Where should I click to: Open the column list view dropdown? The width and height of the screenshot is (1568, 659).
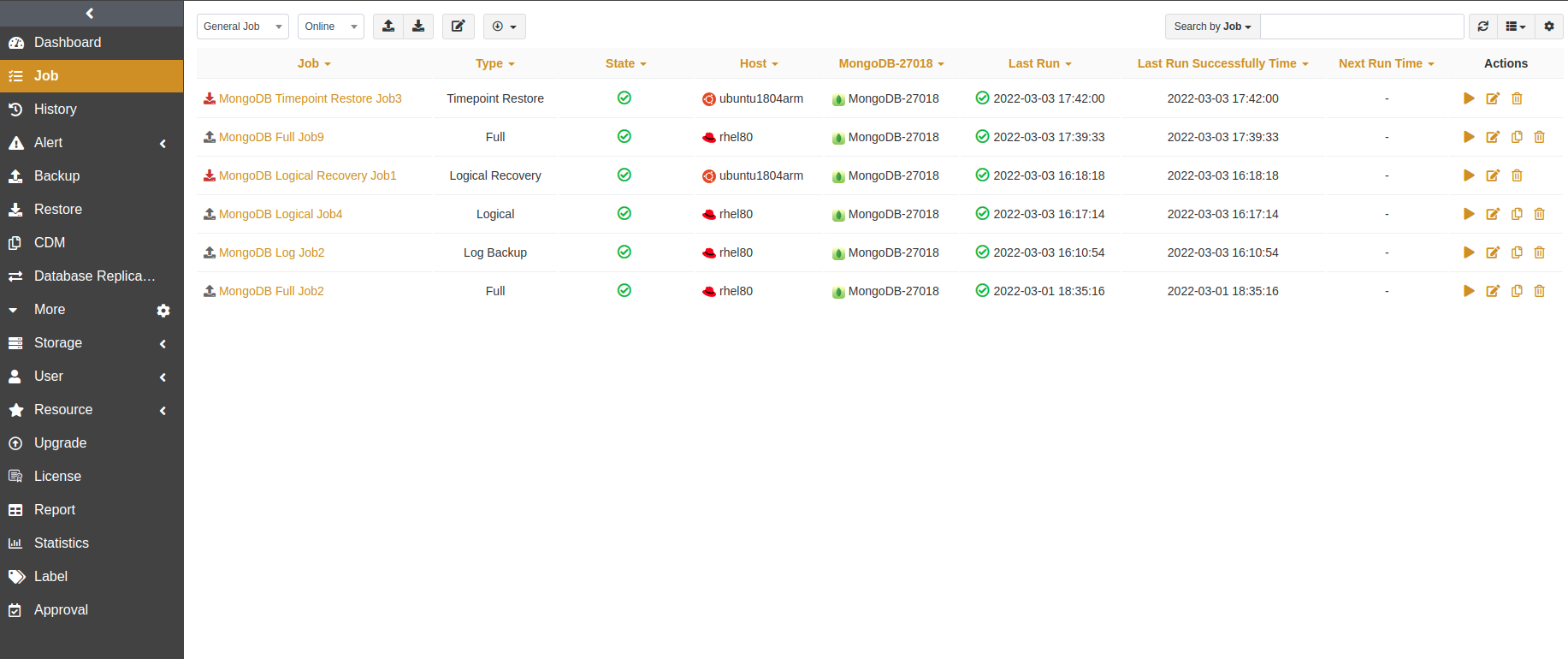[x=1516, y=27]
